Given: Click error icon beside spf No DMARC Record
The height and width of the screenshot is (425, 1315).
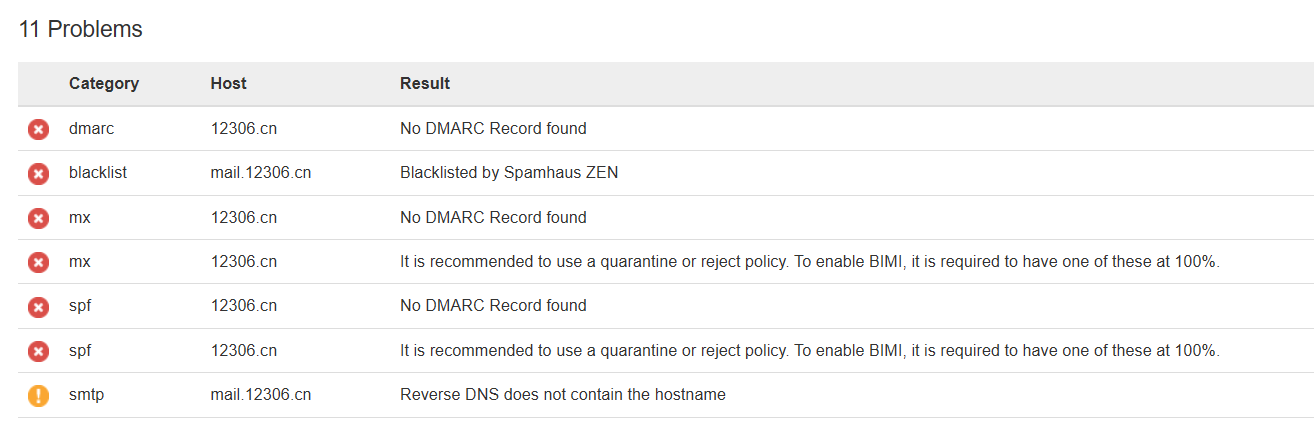Looking at the screenshot, I should 38,306.
